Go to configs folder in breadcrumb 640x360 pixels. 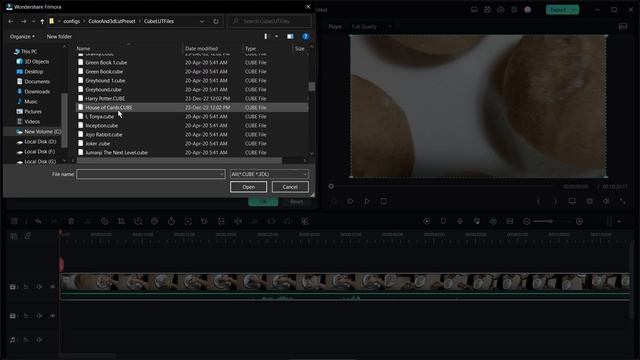71,21
